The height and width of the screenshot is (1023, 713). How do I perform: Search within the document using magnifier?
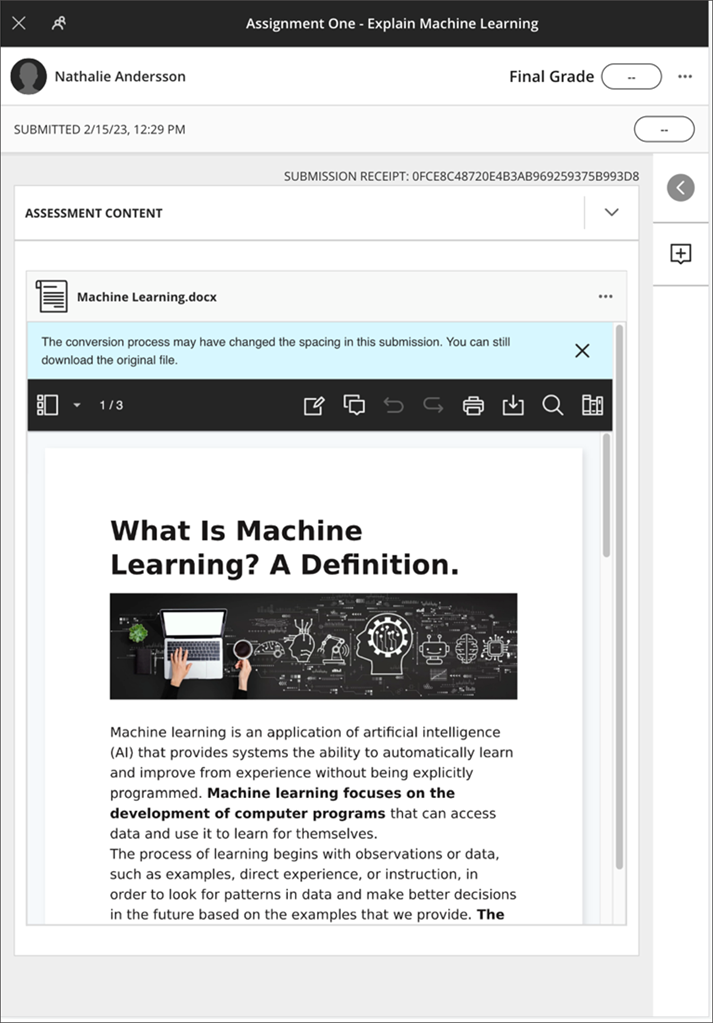pos(552,405)
